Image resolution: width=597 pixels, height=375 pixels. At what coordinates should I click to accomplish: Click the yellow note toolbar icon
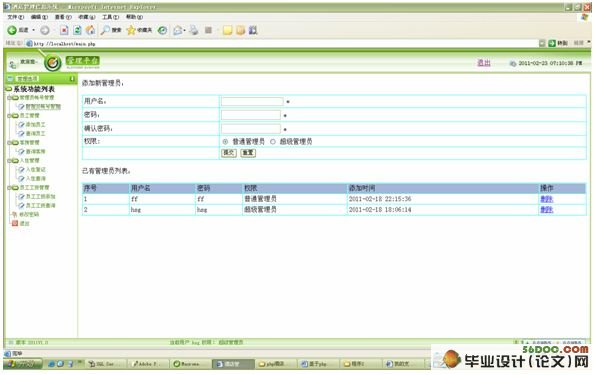[228, 30]
